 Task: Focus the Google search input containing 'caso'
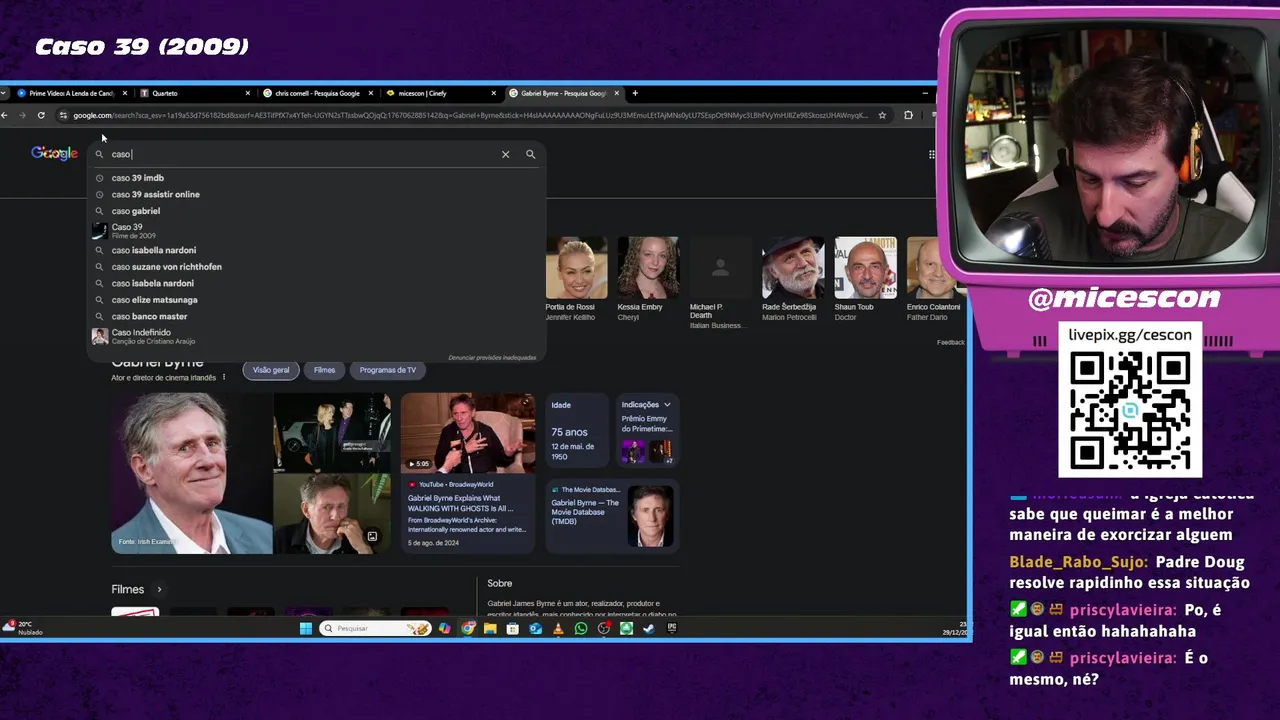pyautogui.click(x=300, y=154)
